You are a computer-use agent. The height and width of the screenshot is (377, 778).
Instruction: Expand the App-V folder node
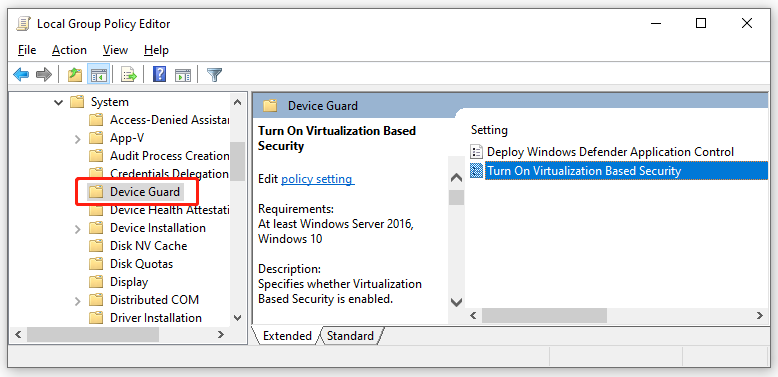(77, 138)
